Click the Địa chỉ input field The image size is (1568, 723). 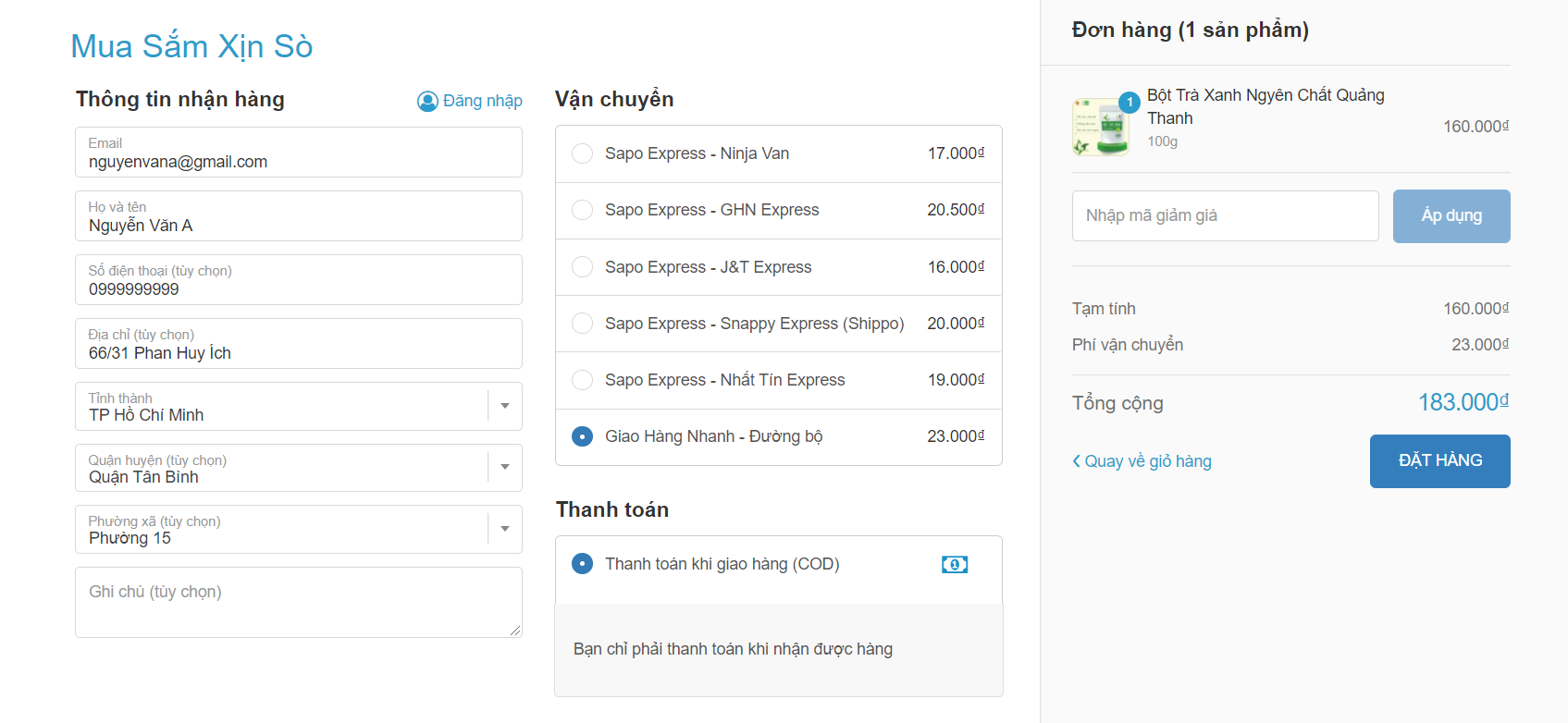[x=299, y=344]
